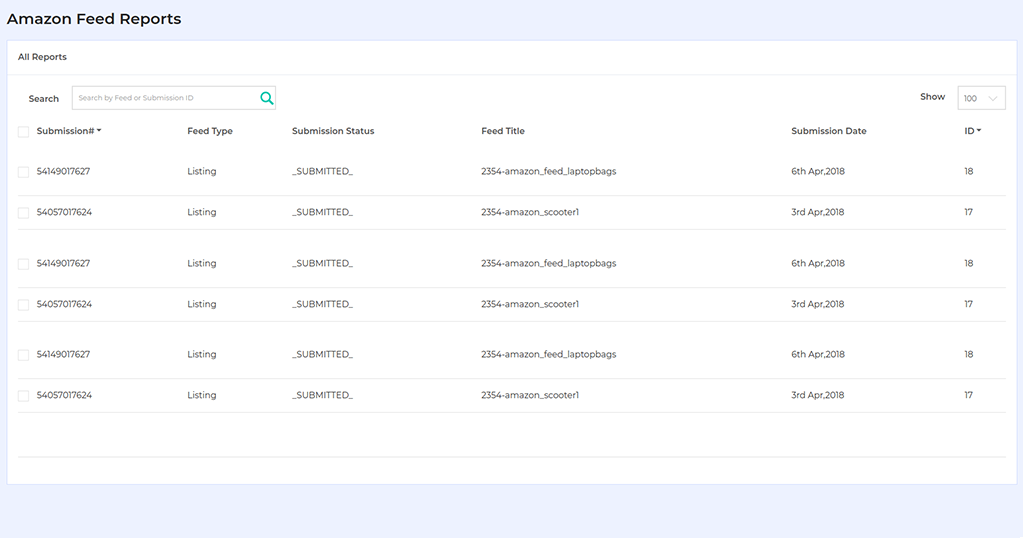
Task: Sort by the ID column arrow
Action: coord(979,131)
